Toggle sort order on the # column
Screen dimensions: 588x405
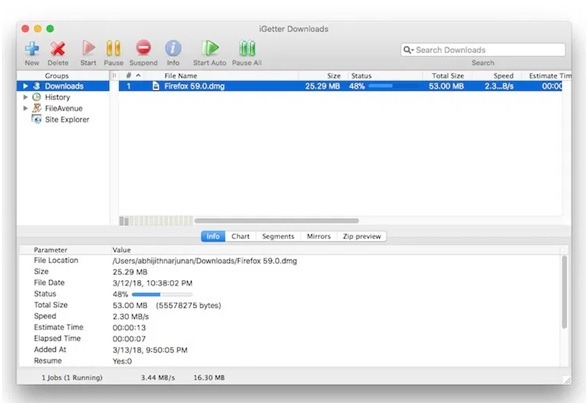(x=133, y=75)
